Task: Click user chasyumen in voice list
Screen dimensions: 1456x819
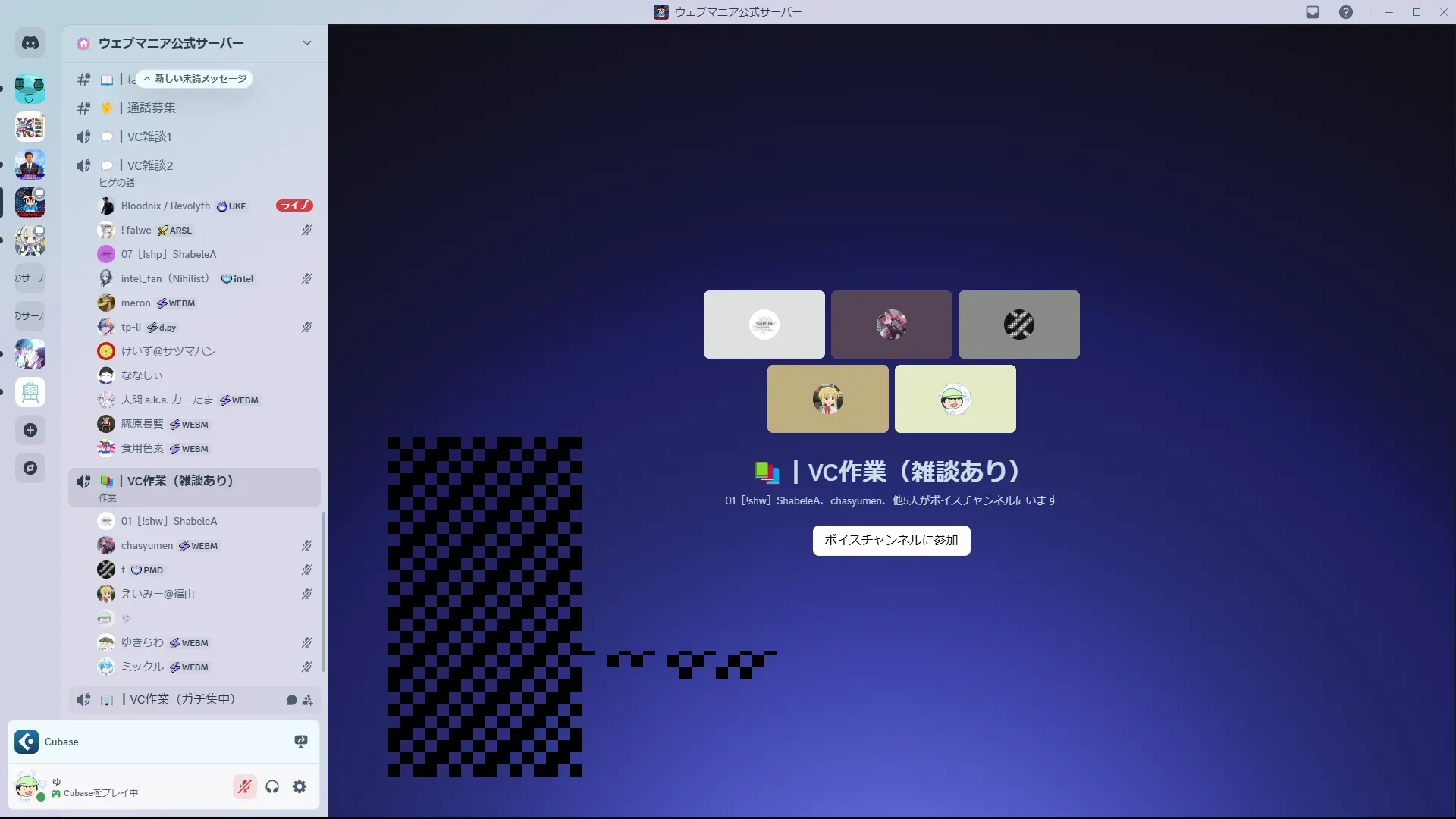Action: 147,545
